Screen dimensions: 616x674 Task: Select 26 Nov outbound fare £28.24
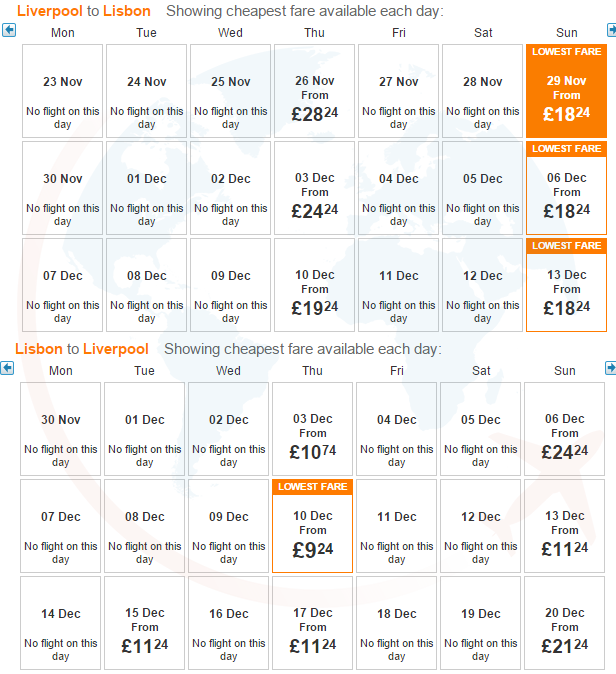tap(314, 91)
